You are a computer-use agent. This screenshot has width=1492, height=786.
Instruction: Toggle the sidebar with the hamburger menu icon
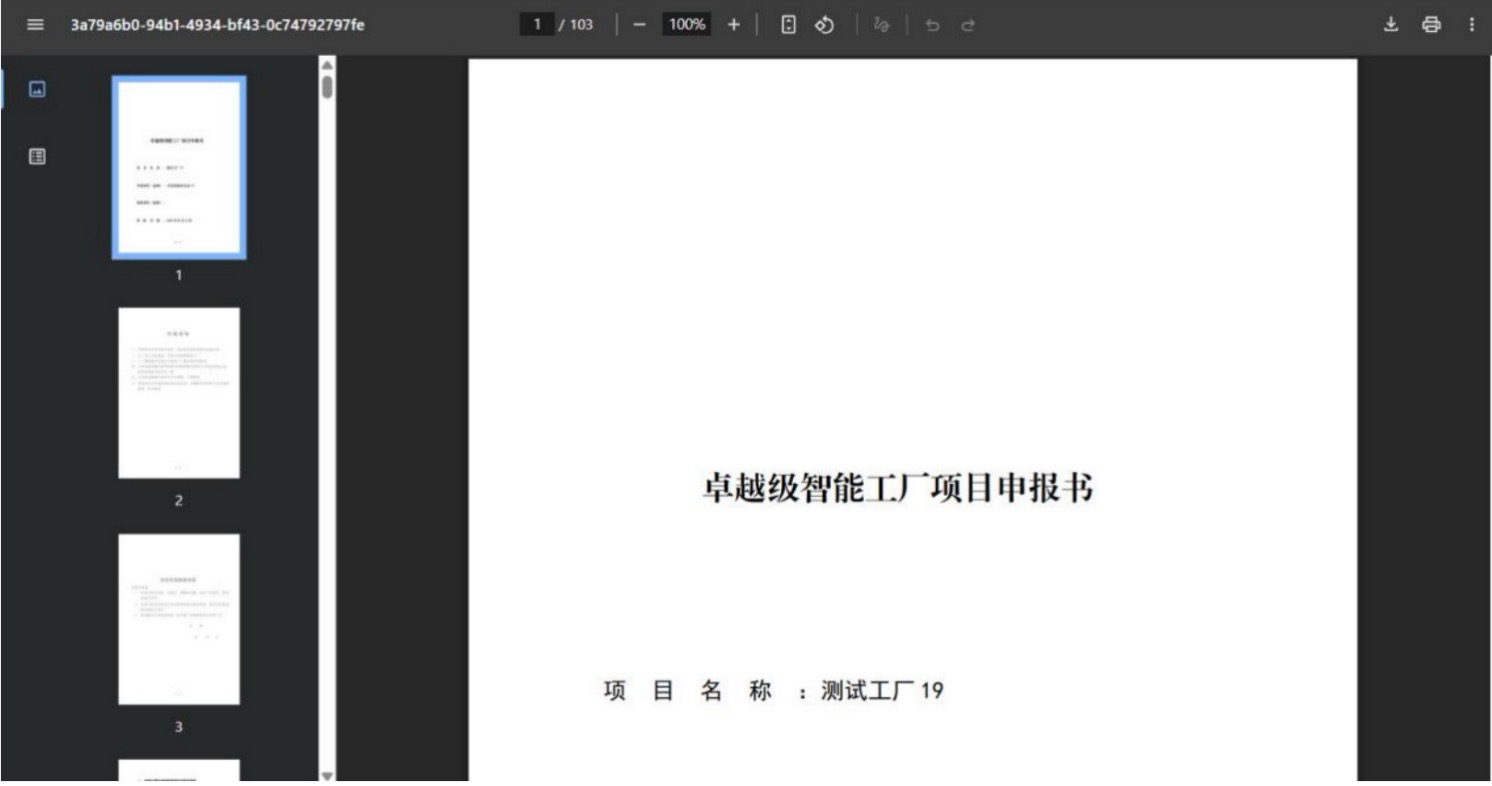coord(36,25)
